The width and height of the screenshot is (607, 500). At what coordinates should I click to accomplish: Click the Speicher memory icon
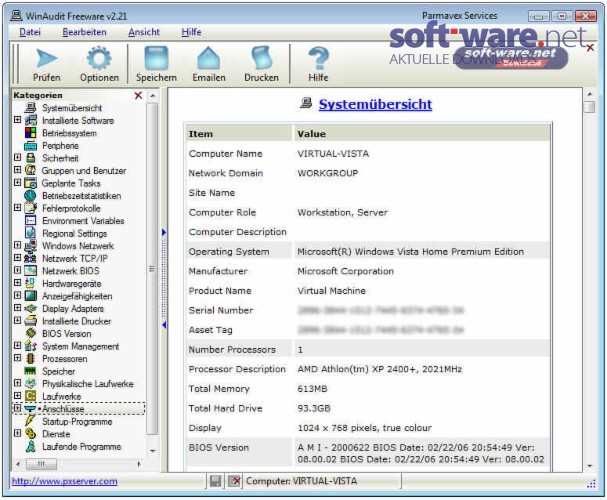pos(30,371)
